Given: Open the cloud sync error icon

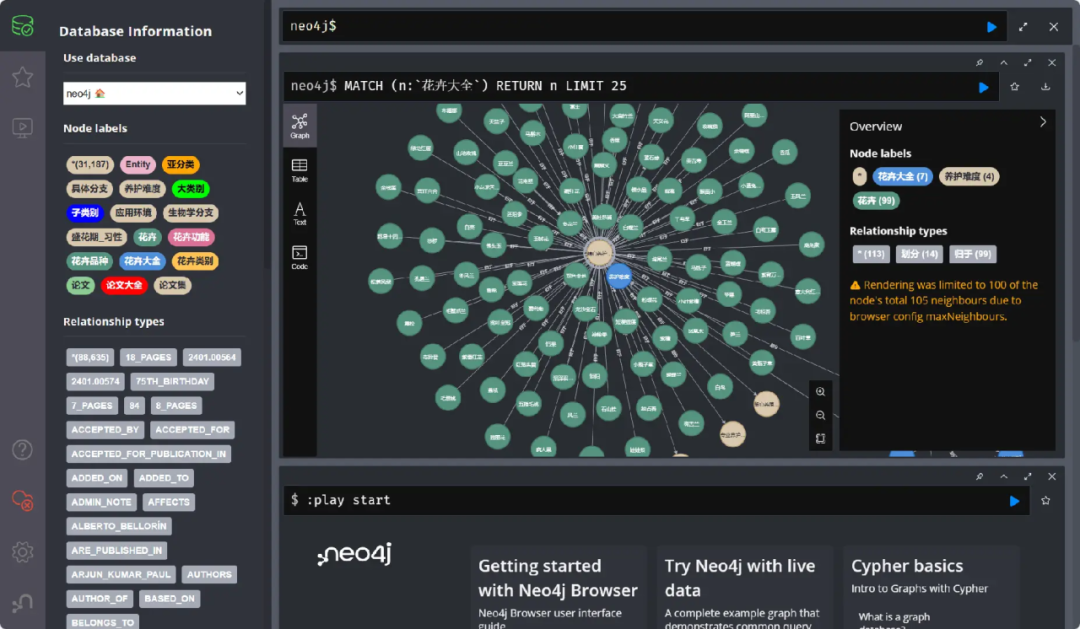Looking at the screenshot, I should click(x=22, y=501).
